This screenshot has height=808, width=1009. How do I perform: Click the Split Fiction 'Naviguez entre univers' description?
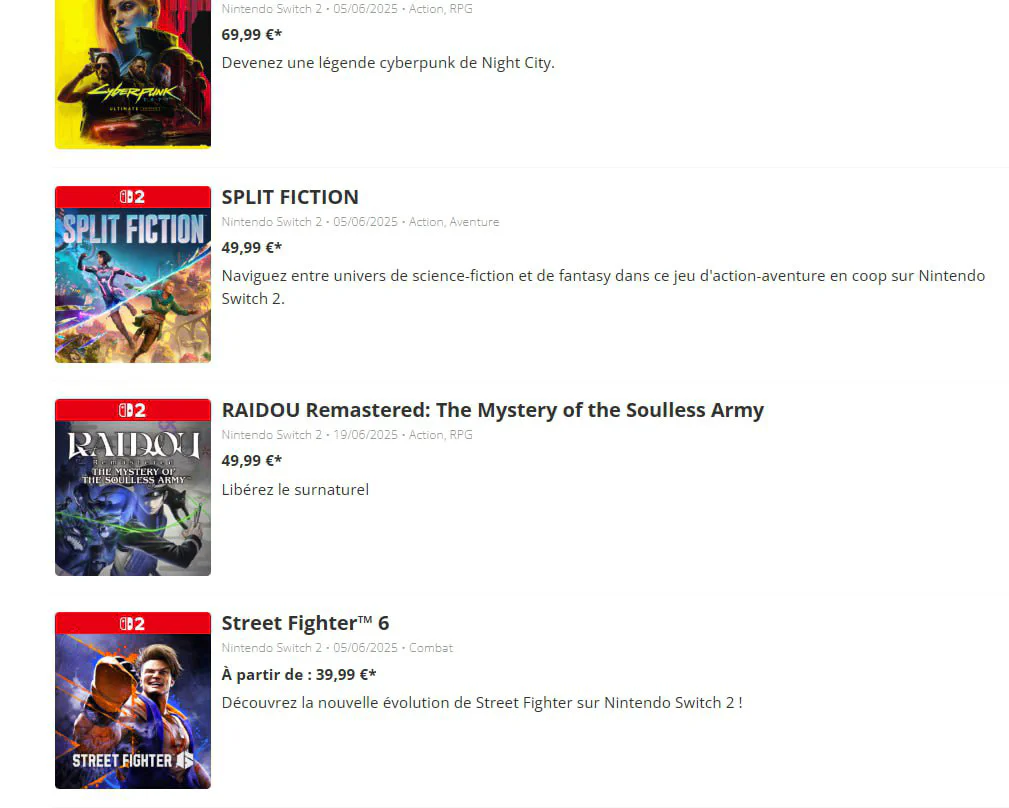click(x=602, y=276)
